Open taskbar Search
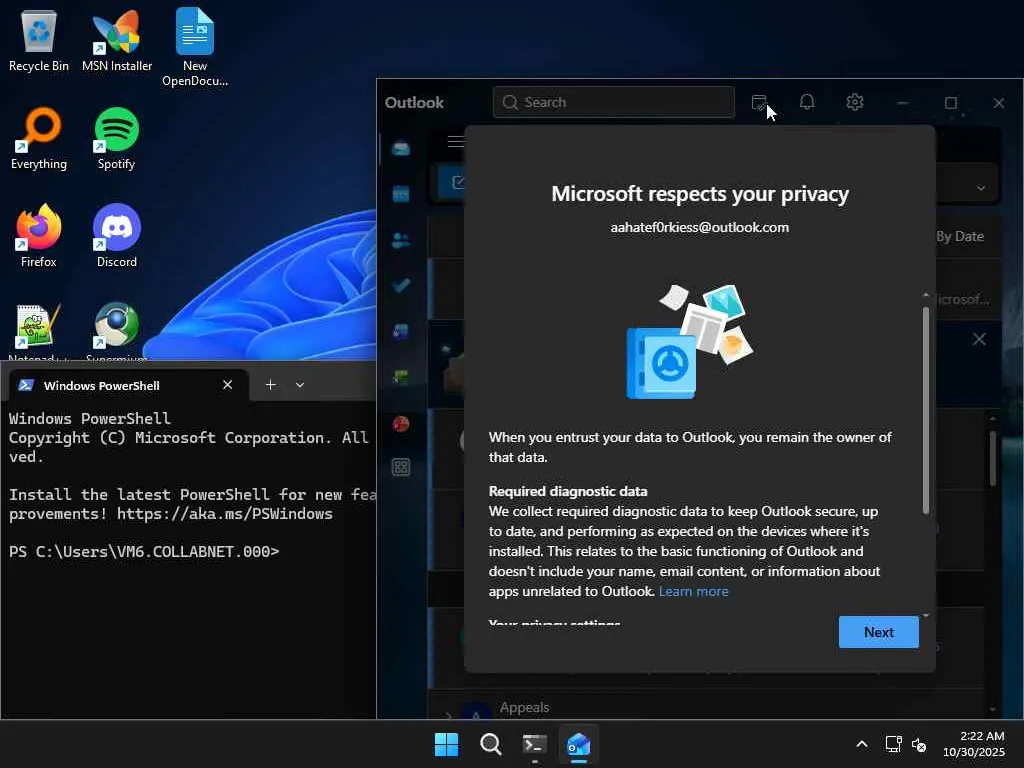Image resolution: width=1024 pixels, height=768 pixels. [x=490, y=744]
